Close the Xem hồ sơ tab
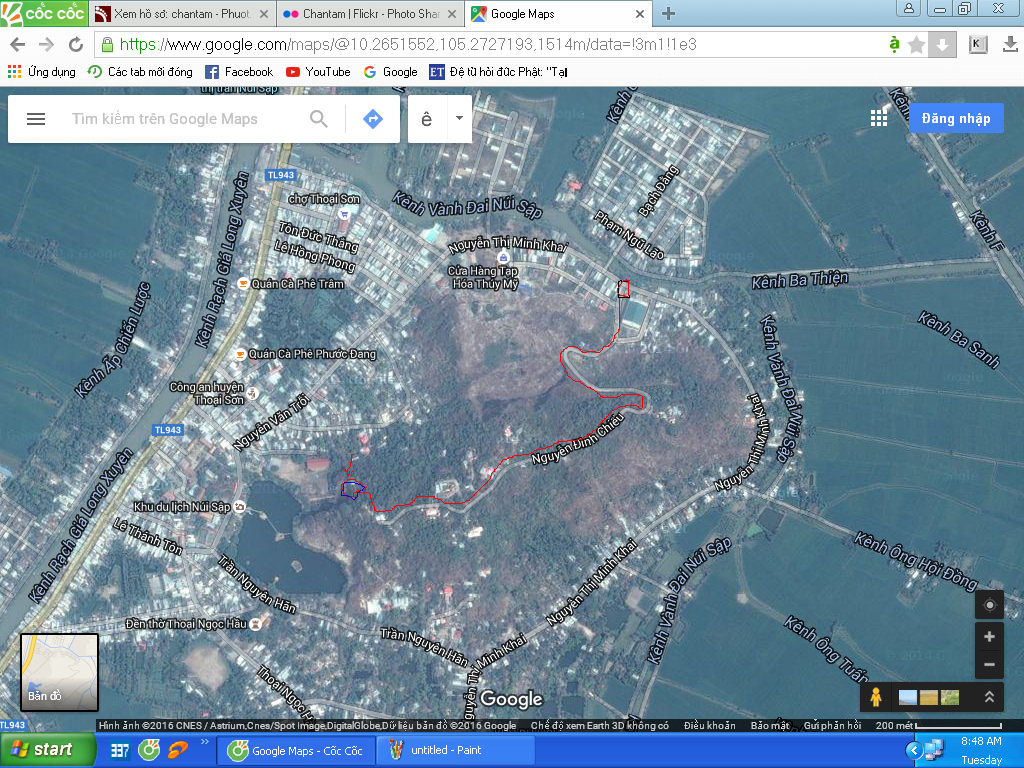Screen dimensions: 1024x768 point(264,14)
